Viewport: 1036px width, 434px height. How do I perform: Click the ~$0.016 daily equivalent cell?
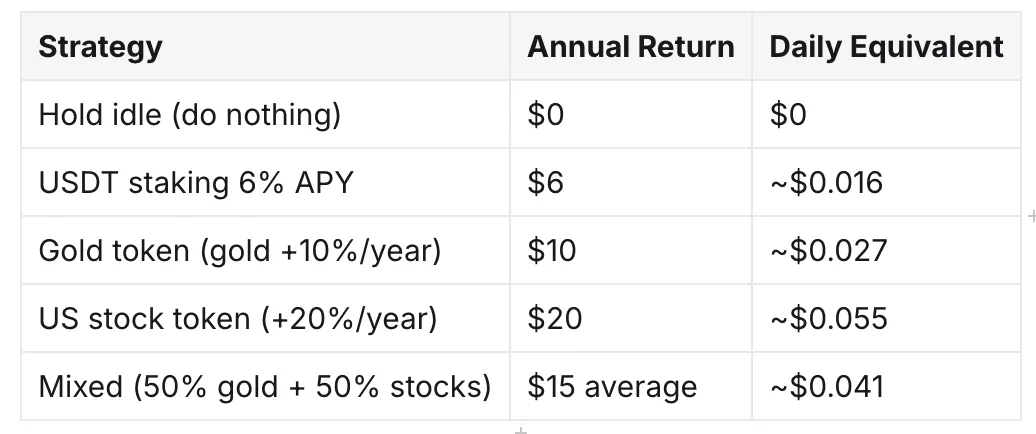886,182
